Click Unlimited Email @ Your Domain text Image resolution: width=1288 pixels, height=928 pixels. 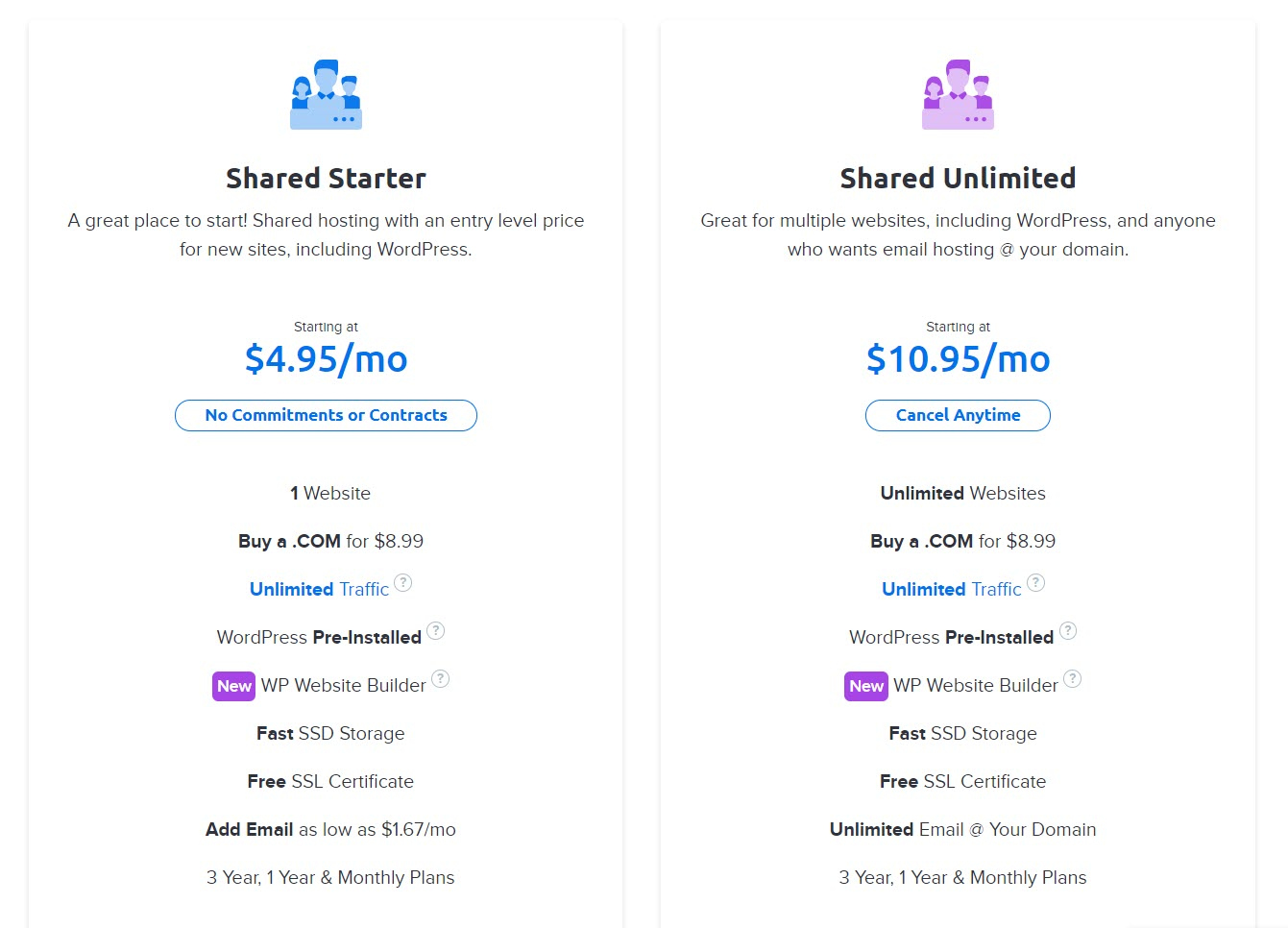click(x=962, y=829)
